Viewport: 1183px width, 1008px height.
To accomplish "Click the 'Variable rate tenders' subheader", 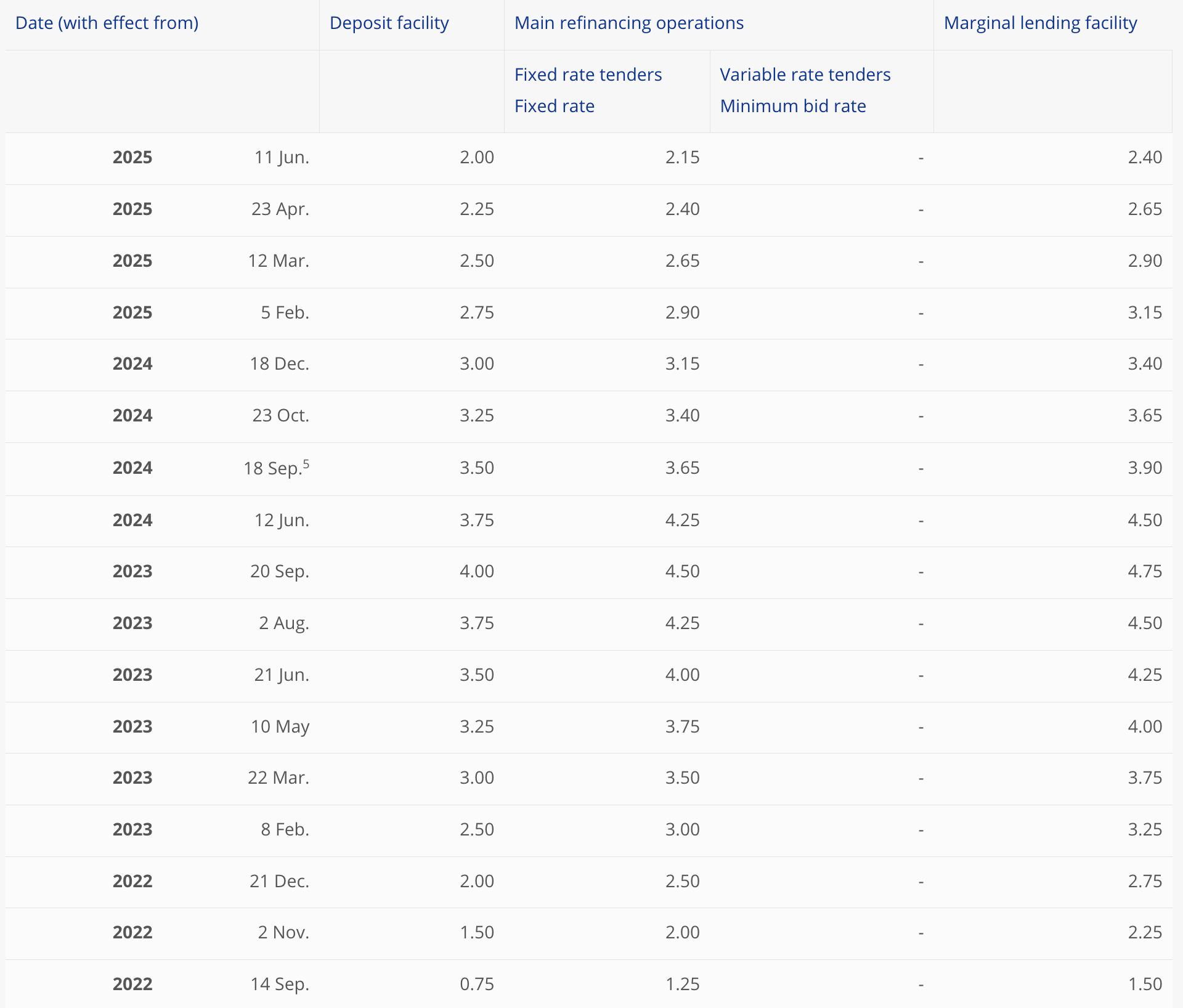I will [x=805, y=75].
